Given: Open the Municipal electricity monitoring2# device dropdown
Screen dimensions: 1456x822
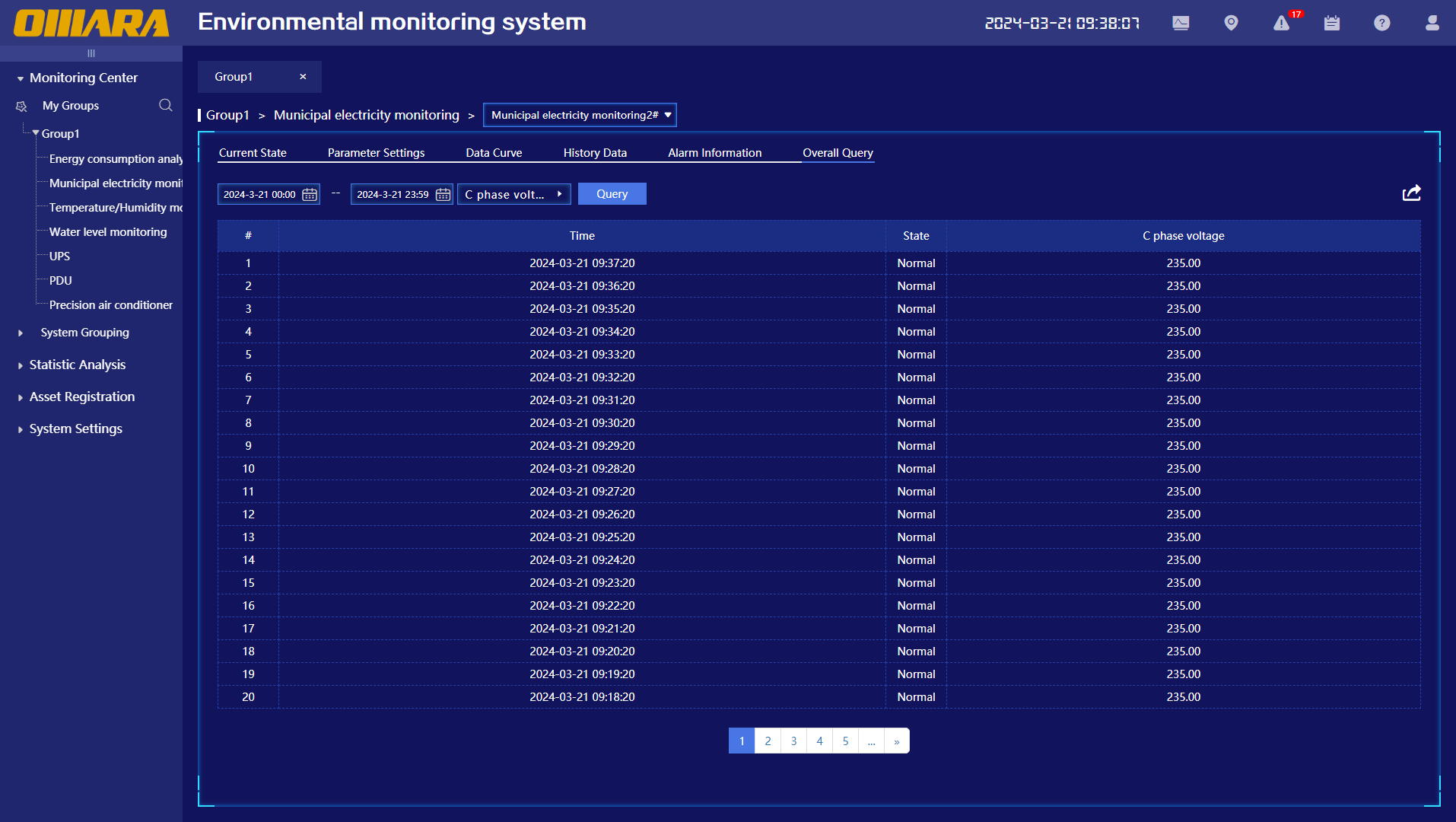Looking at the screenshot, I should [580, 115].
